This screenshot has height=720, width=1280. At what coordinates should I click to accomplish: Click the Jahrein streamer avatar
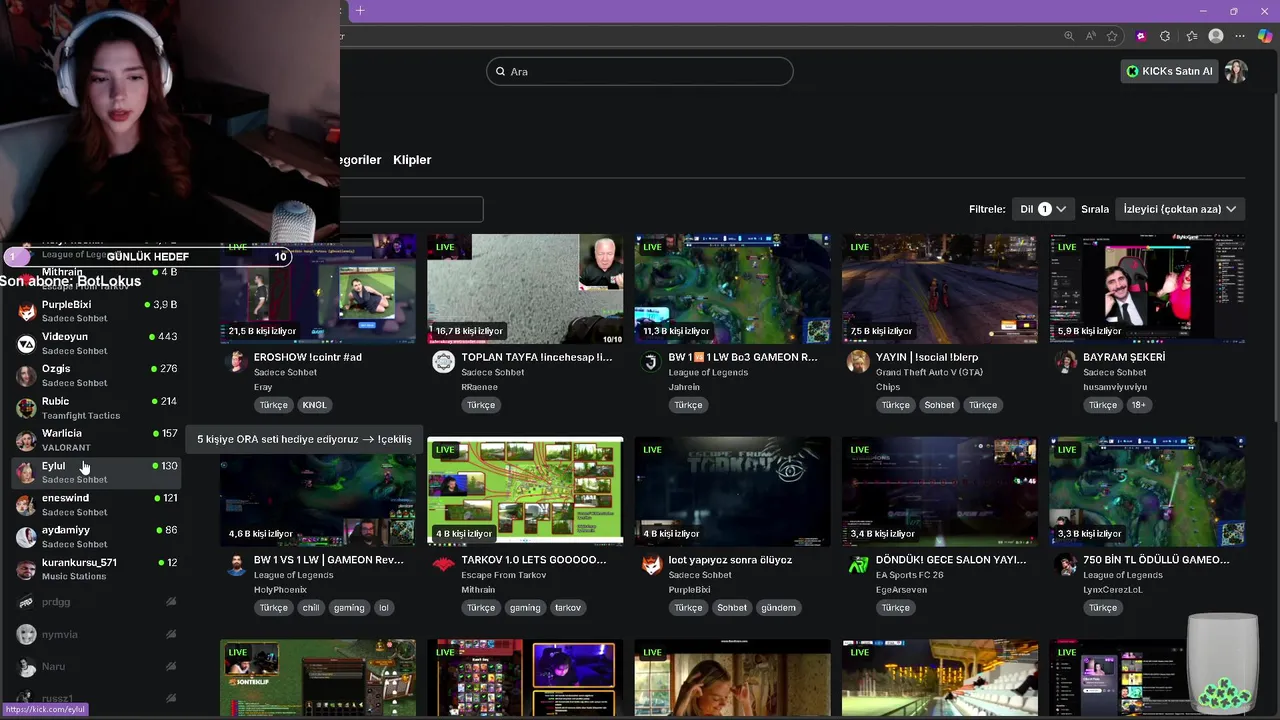pyautogui.click(x=651, y=362)
